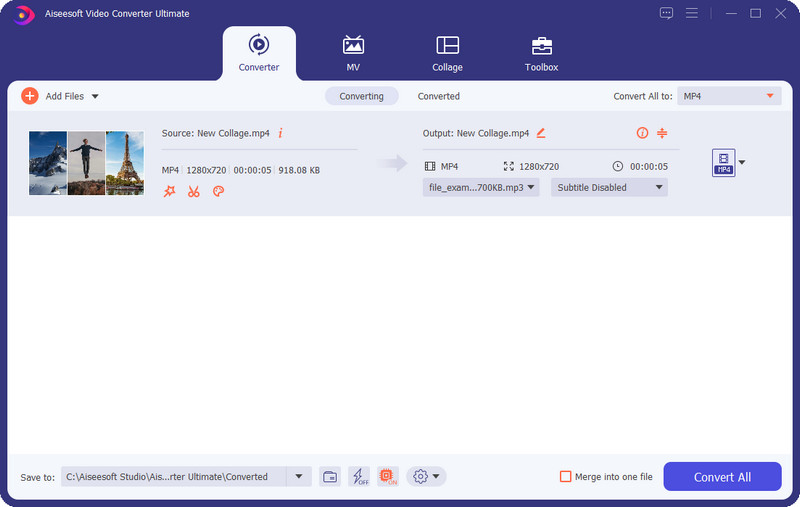The width and height of the screenshot is (800, 507).
Task: Open the Toolbox tab
Action: [x=541, y=54]
